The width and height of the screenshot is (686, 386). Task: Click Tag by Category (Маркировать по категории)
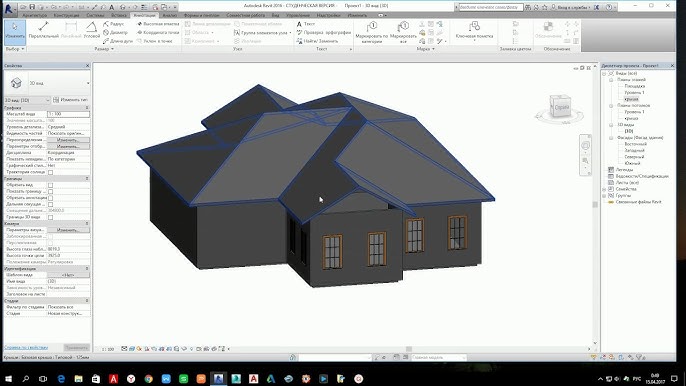click(371, 32)
